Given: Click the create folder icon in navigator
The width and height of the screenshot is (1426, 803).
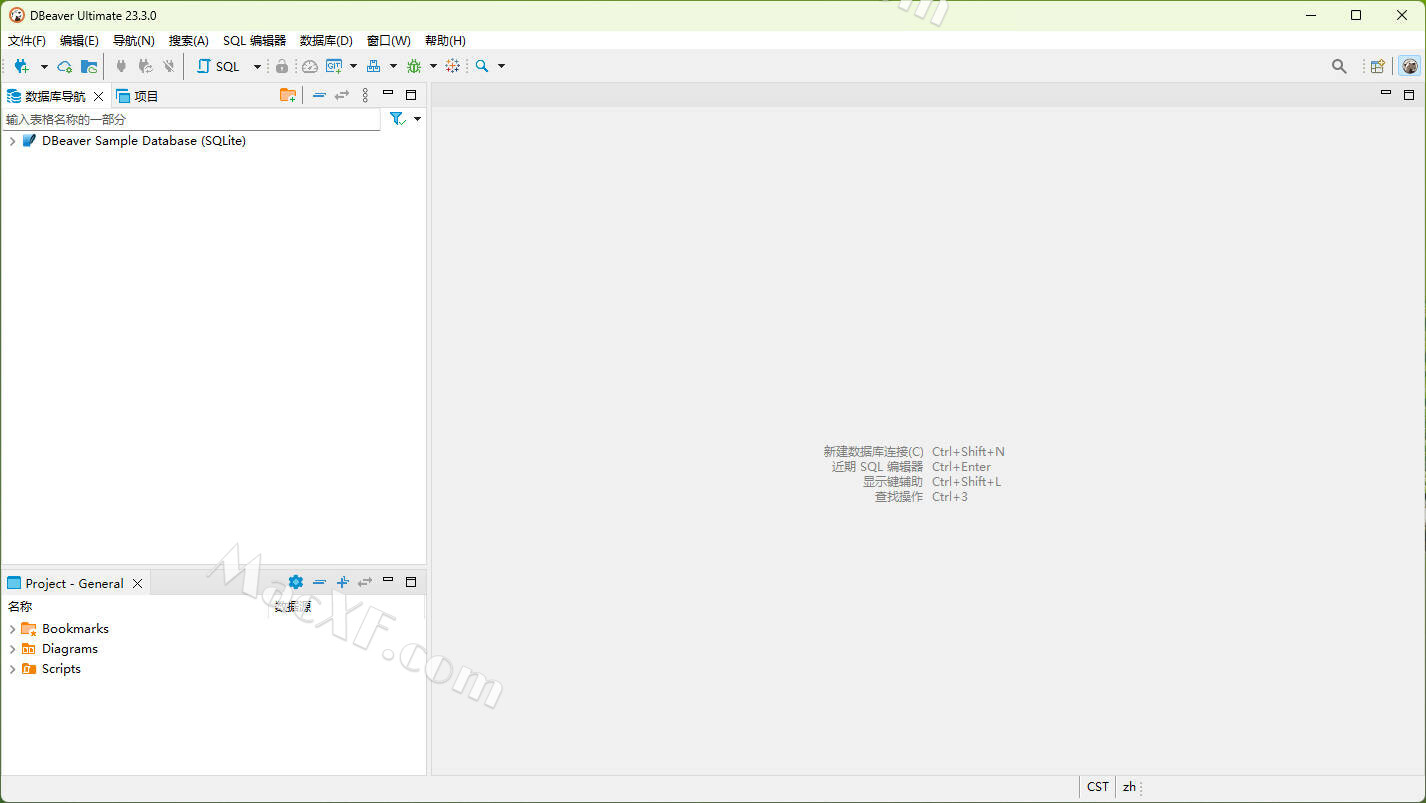Looking at the screenshot, I should (x=287, y=96).
